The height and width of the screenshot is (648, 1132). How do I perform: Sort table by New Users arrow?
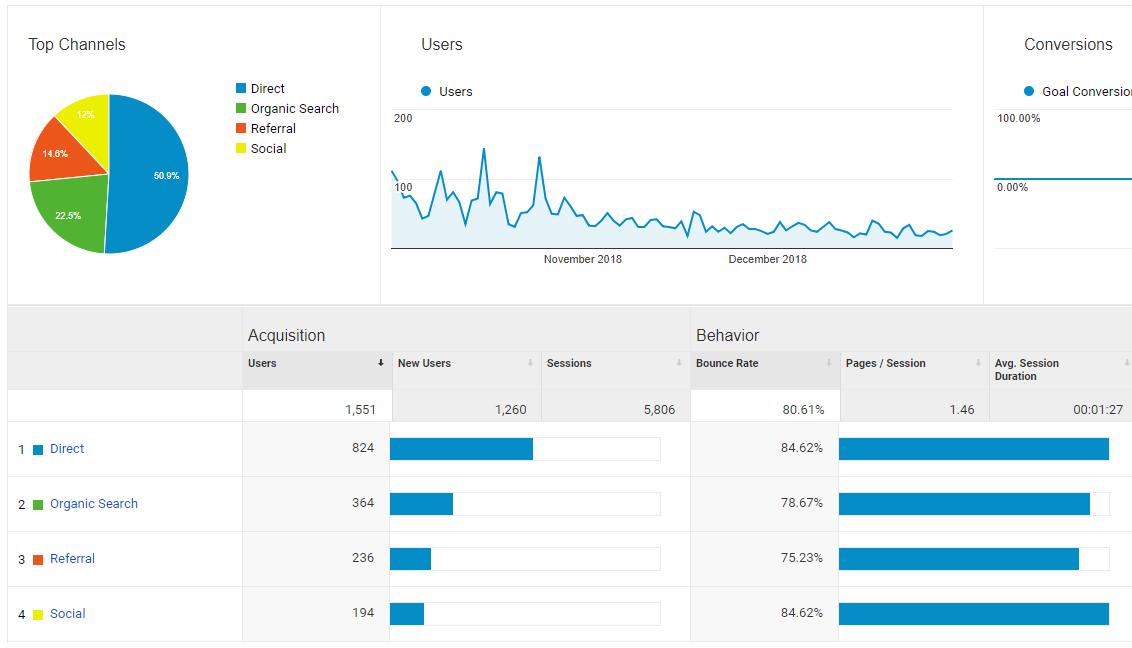[x=530, y=363]
